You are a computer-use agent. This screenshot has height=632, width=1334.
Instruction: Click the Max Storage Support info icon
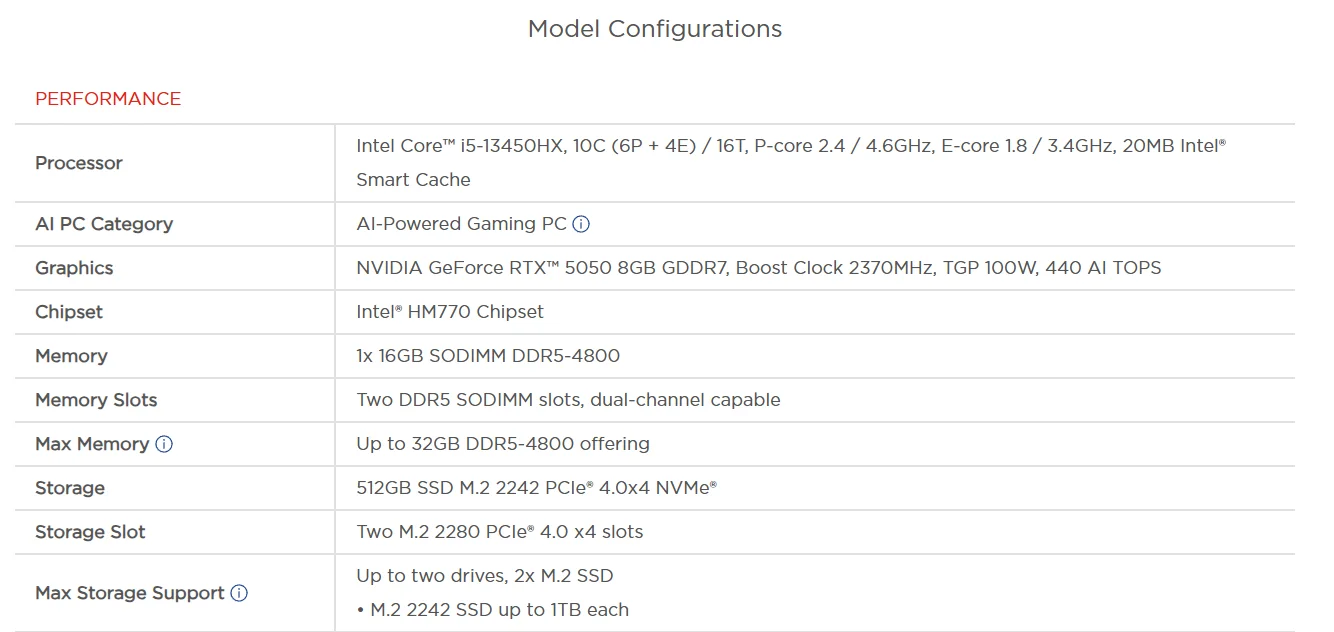coord(239,593)
